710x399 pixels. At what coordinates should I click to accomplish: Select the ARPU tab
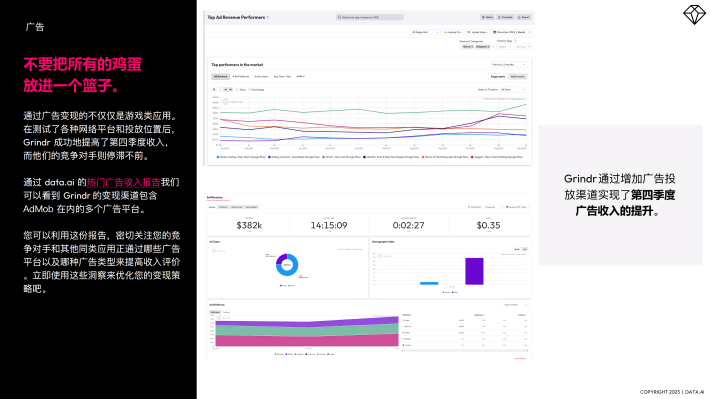tap(301, 77)
